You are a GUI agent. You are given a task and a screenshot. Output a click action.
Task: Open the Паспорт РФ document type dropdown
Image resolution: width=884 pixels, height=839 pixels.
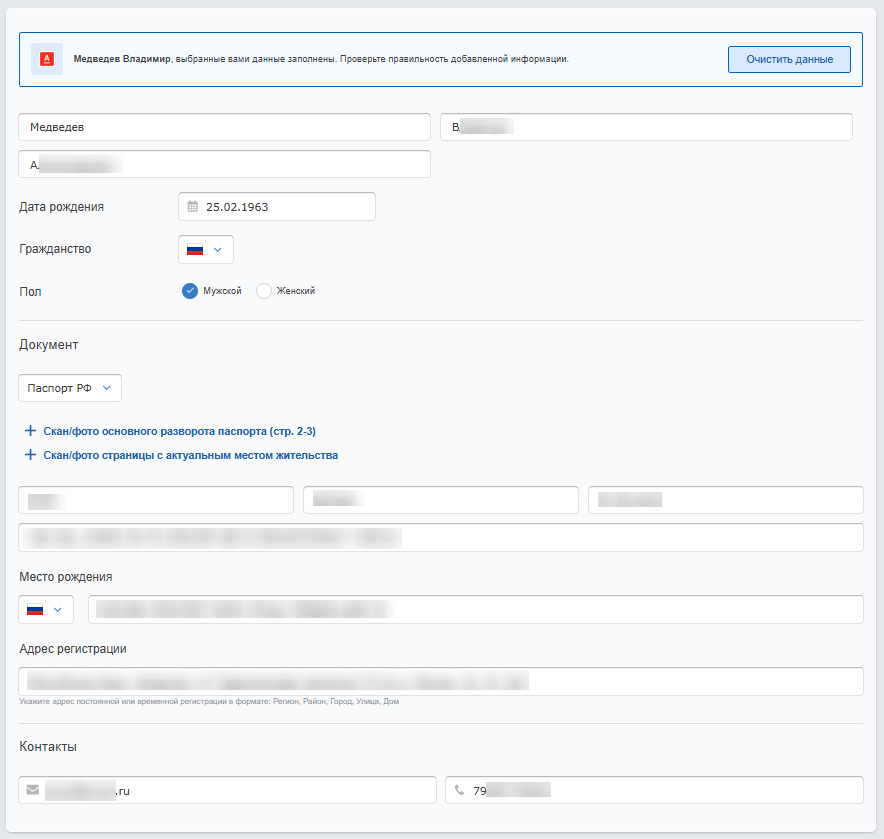pyautogui.click(x=70, y=388)
